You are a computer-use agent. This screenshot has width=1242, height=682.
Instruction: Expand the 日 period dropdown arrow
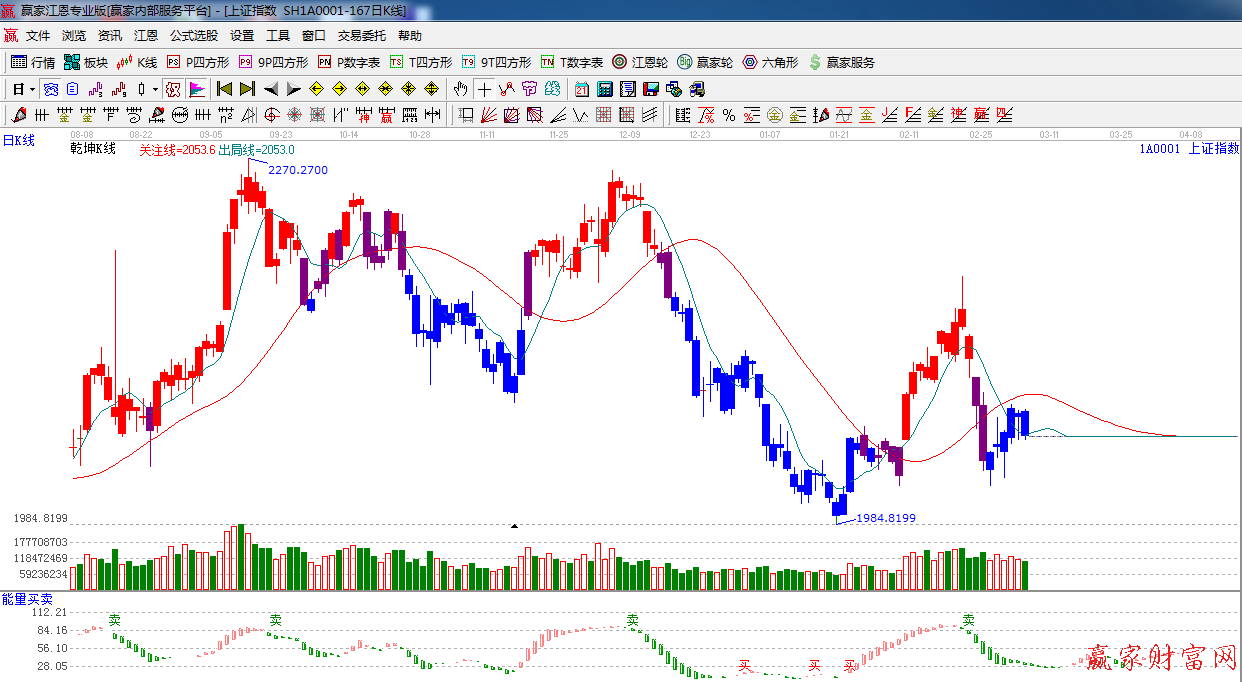pos(32,89)
